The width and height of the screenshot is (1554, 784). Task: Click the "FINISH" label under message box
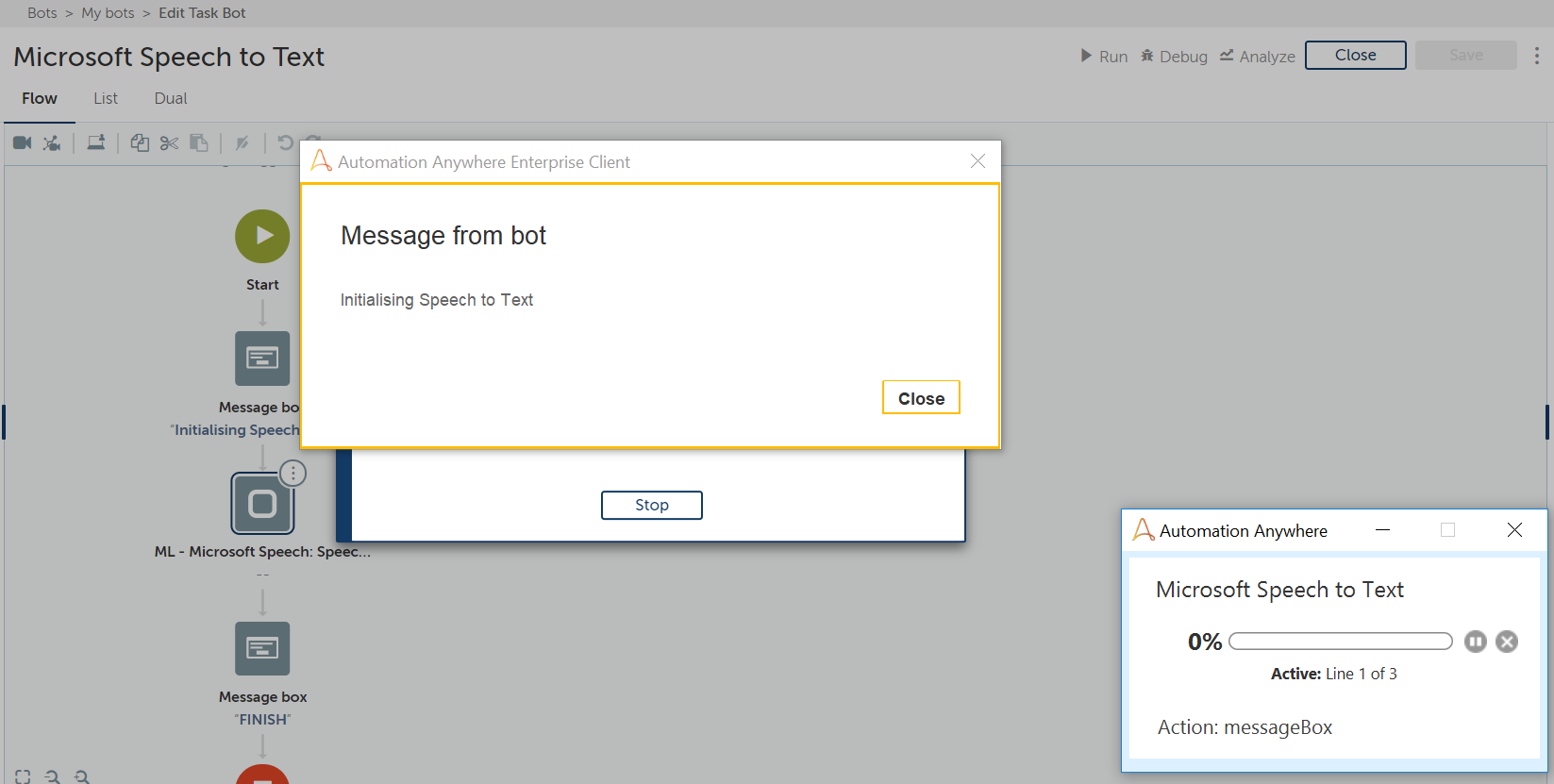coord(262,719)
